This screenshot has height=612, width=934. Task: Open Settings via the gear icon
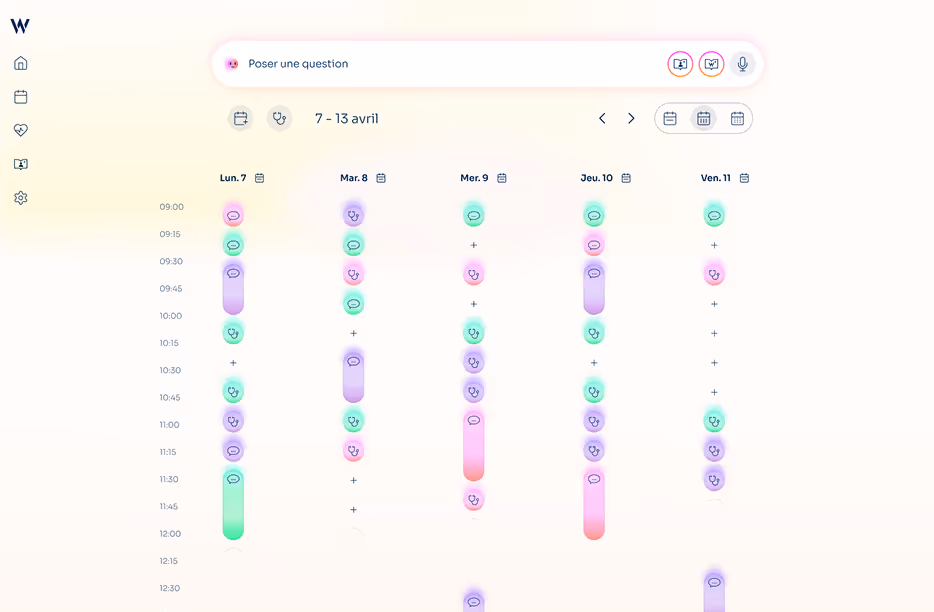click(x=20, y=198)
